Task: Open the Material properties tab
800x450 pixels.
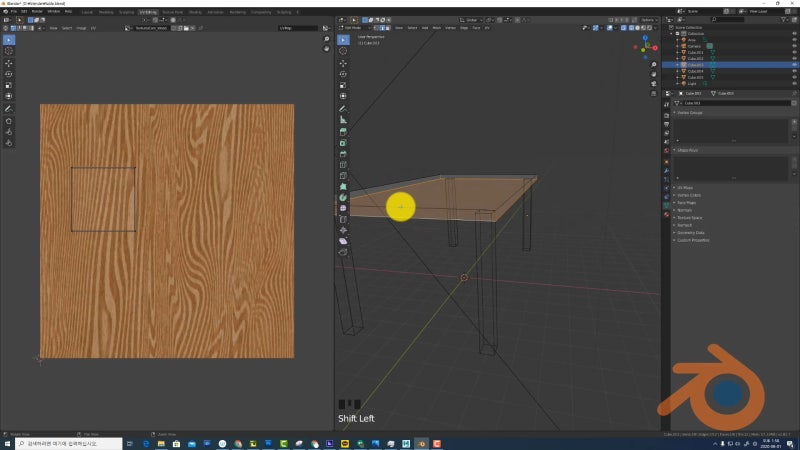Action: (666, 215)
